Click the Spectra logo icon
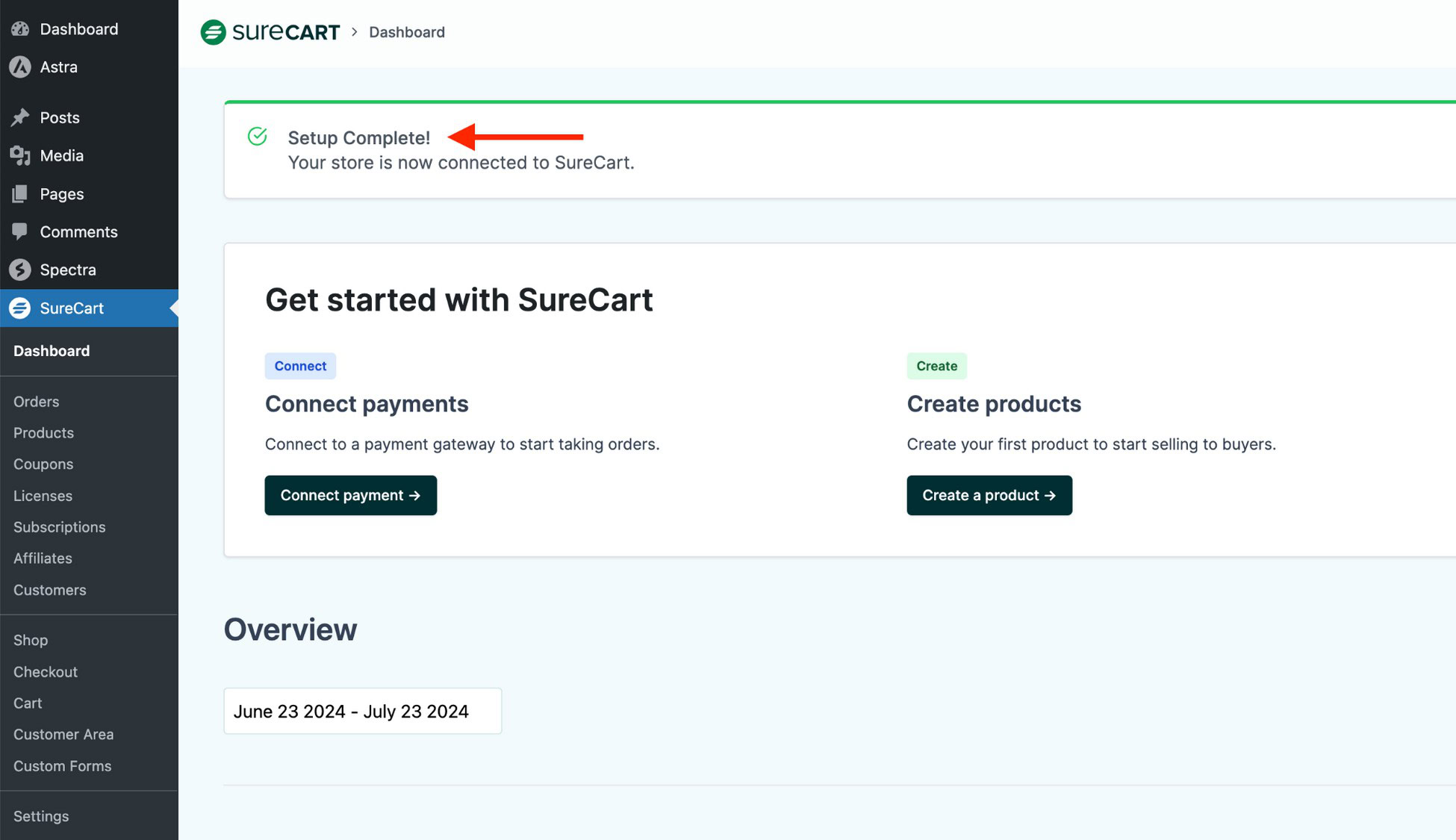This screenshot has width=1456, height=840. [20, 270]
